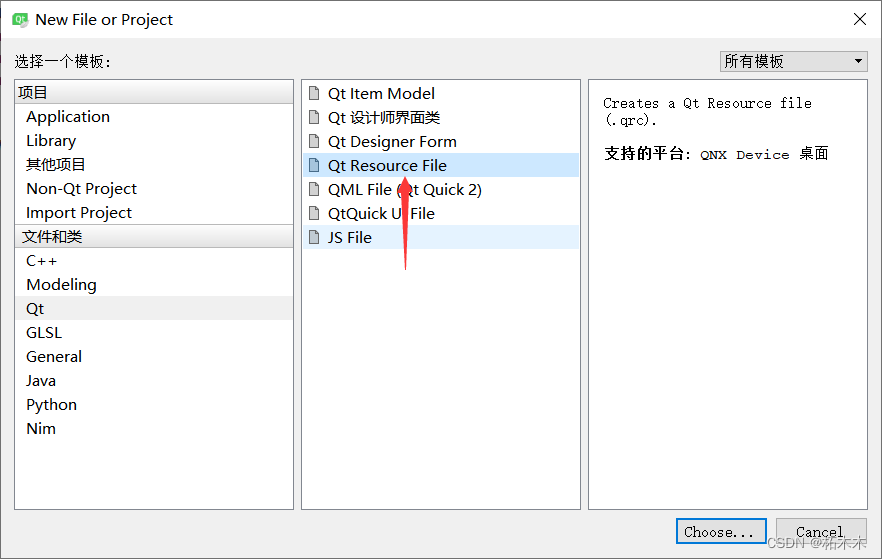Select Library project category
The width and height of the screenshot is (882, 559).
(154, 141)
